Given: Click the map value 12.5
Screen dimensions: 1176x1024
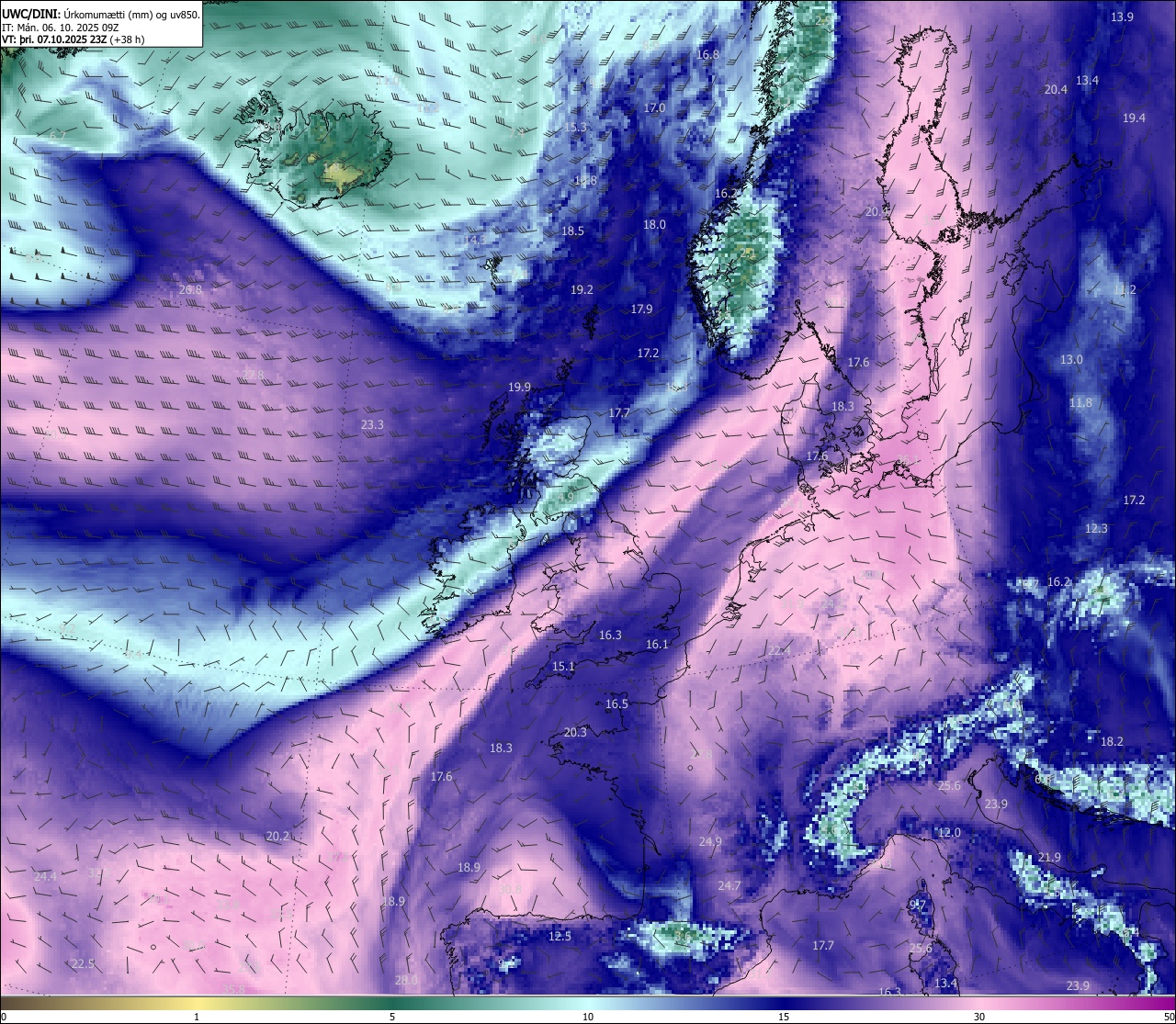Looking at the screenshot, I should pyautogui.click(x=560, y=937).
